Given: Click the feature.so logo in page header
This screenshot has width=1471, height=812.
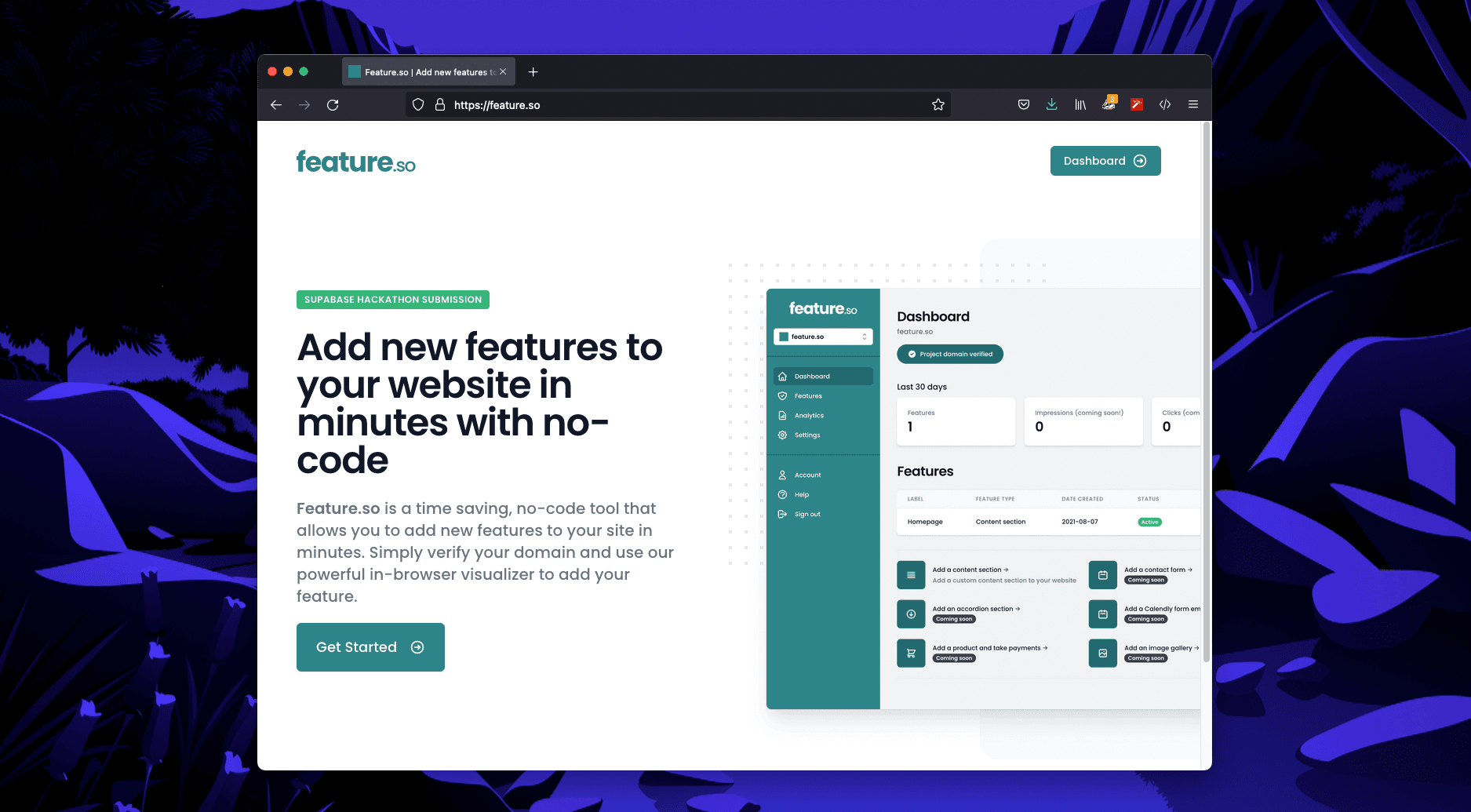Looking at the screenshot, I should click(x=356, y=162).
